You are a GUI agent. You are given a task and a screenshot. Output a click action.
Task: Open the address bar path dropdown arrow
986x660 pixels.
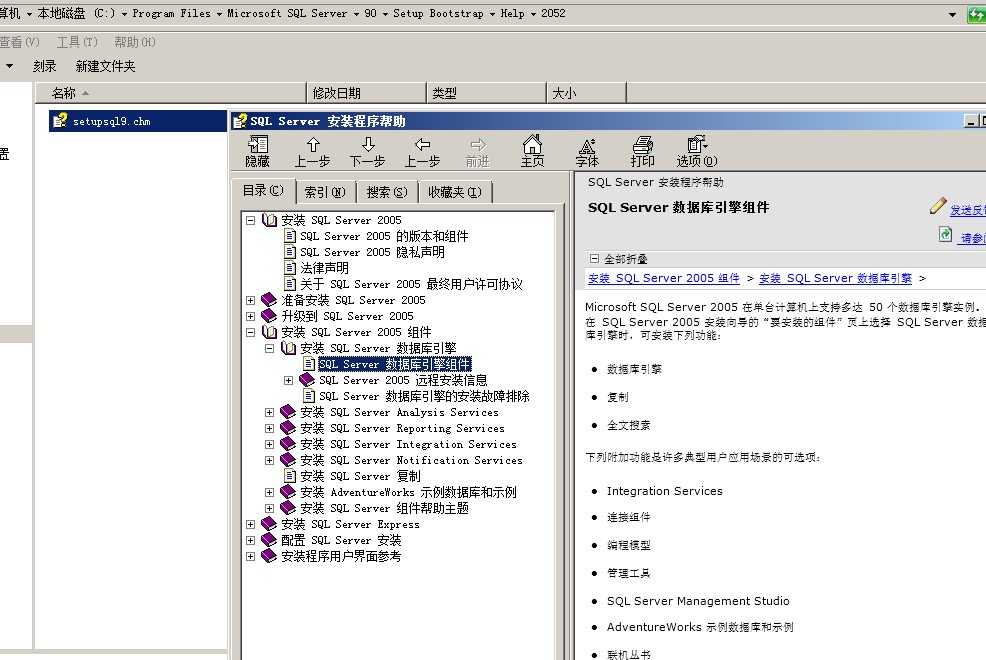tap(952, 14)
